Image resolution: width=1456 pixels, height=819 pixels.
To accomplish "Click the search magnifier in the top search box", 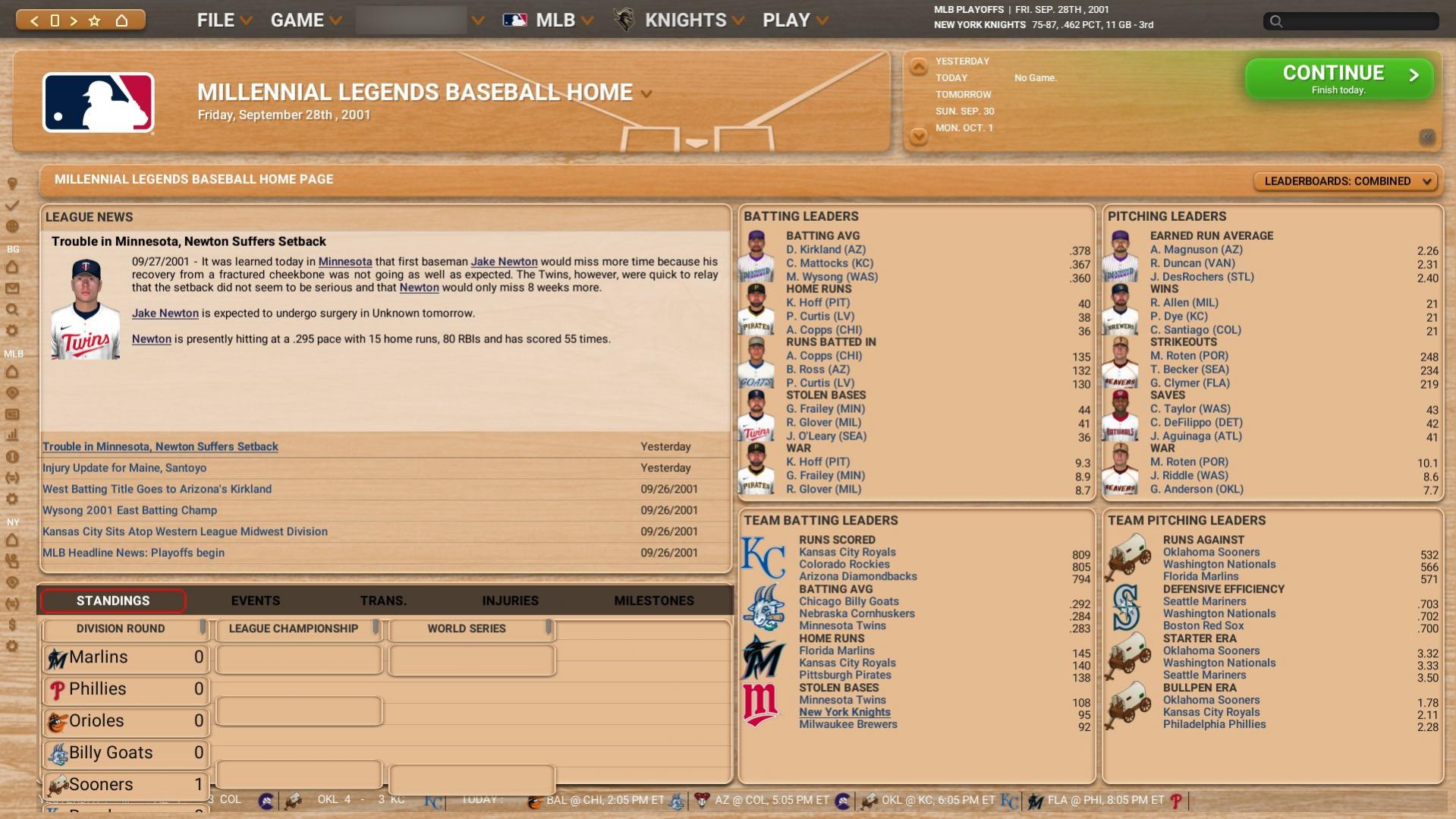I will click(x=1276, y=21).
